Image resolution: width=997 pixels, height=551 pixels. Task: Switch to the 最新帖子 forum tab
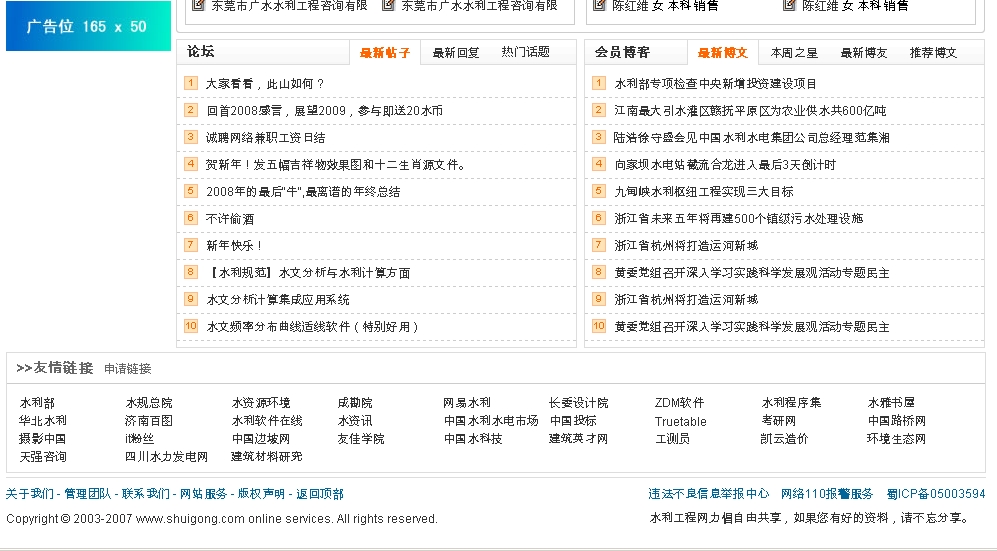pyautogui.click(x=385, y=53)
